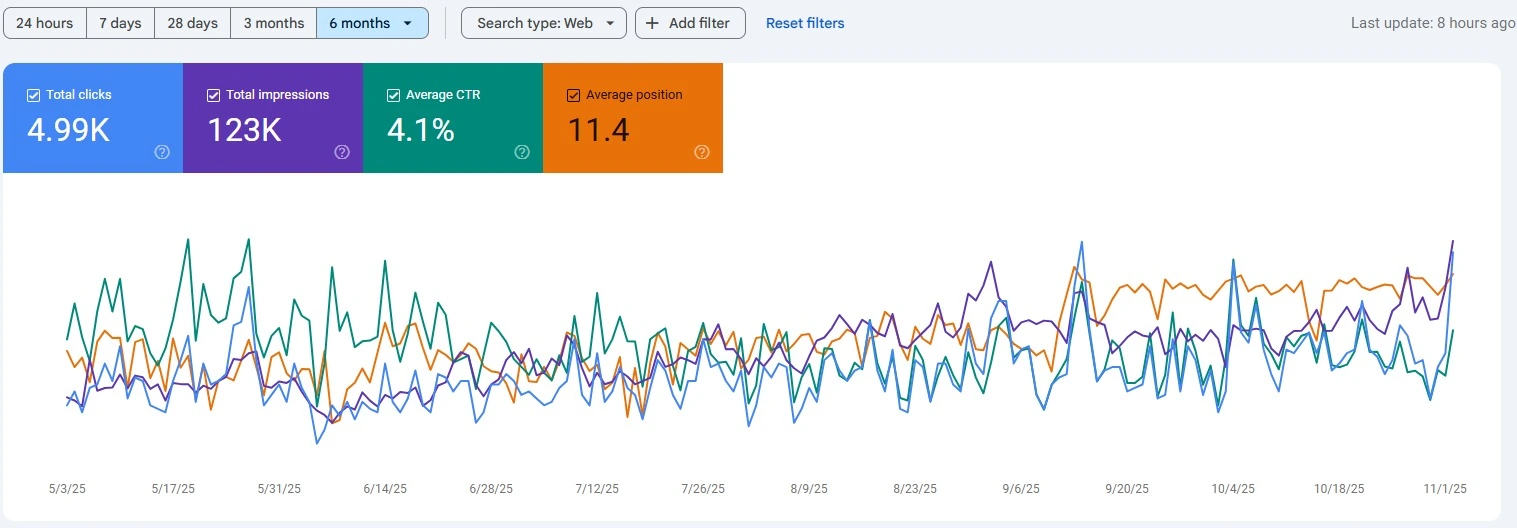Screen dimensions: 1517x528
Task: Choose the 28 days range
Action: (192, 23)
